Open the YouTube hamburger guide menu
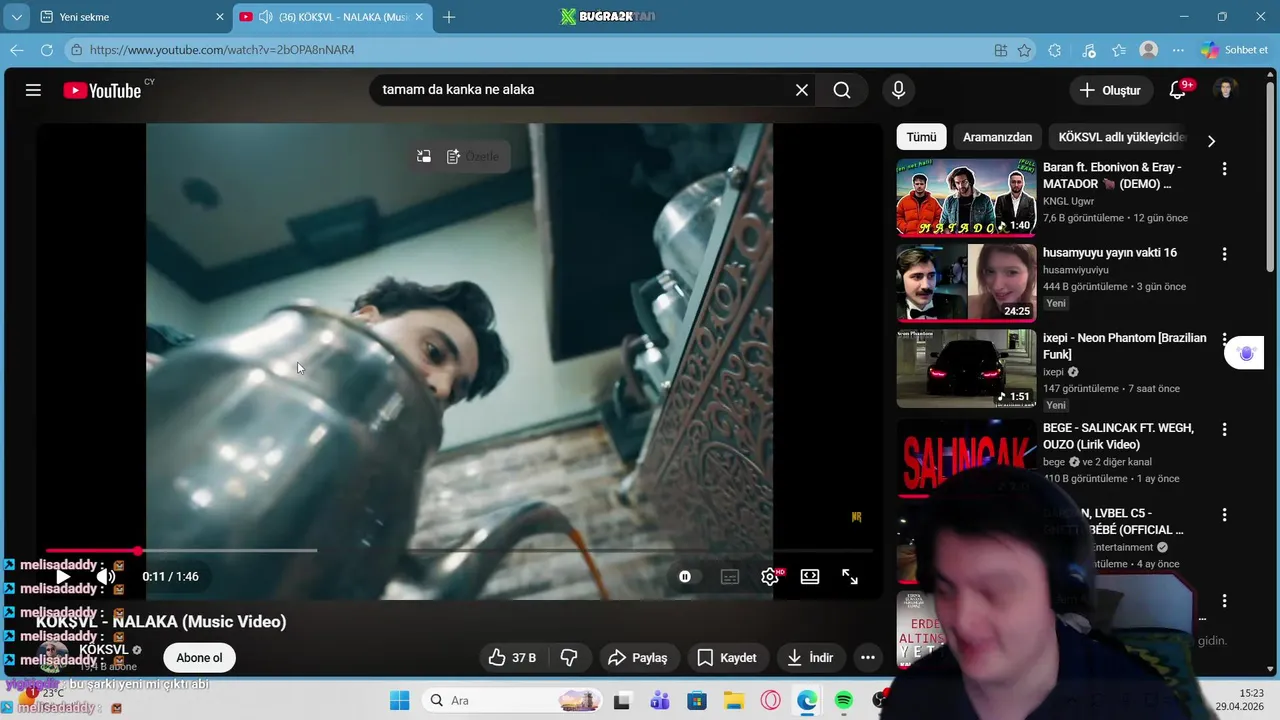Viewport: 1280px width, 720px height. [33, 90]
